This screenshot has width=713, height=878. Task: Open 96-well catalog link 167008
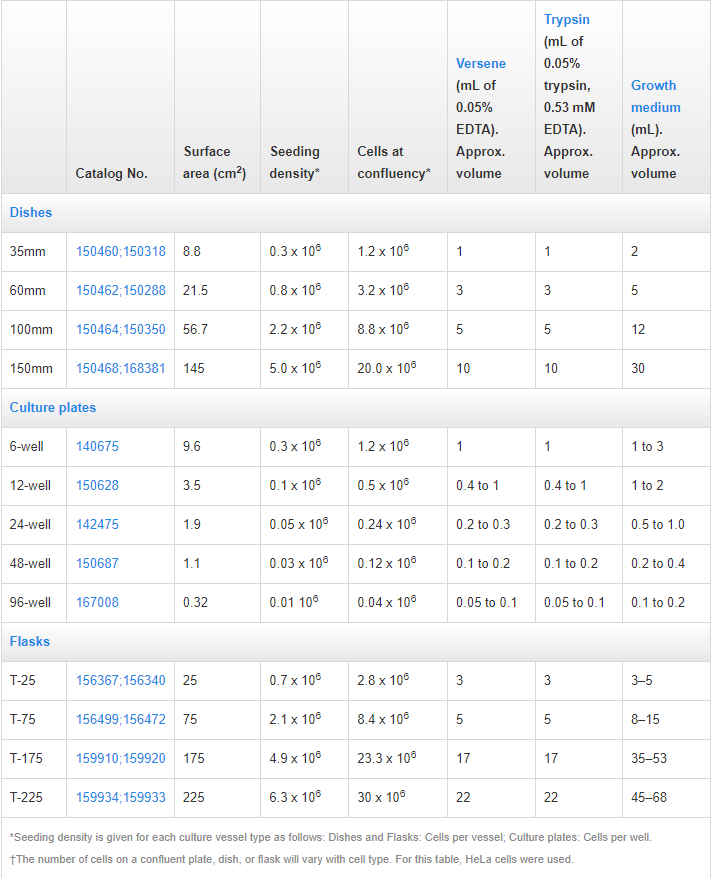[x=97, y=603]
